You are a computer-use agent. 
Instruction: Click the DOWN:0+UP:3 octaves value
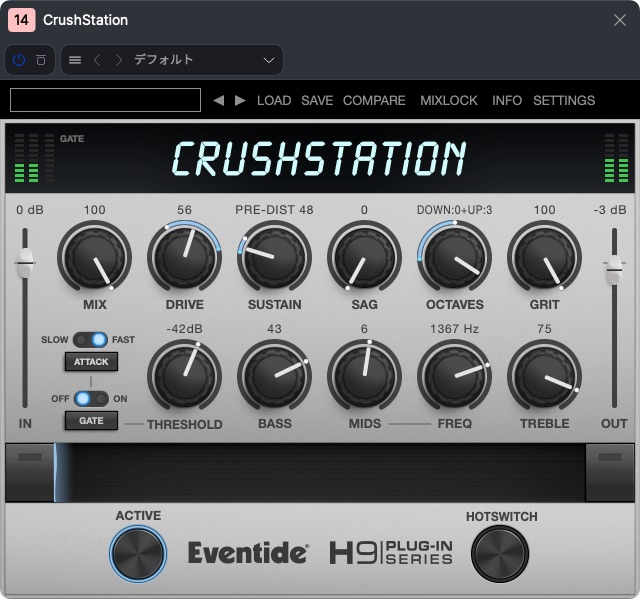tap(454, 210)
